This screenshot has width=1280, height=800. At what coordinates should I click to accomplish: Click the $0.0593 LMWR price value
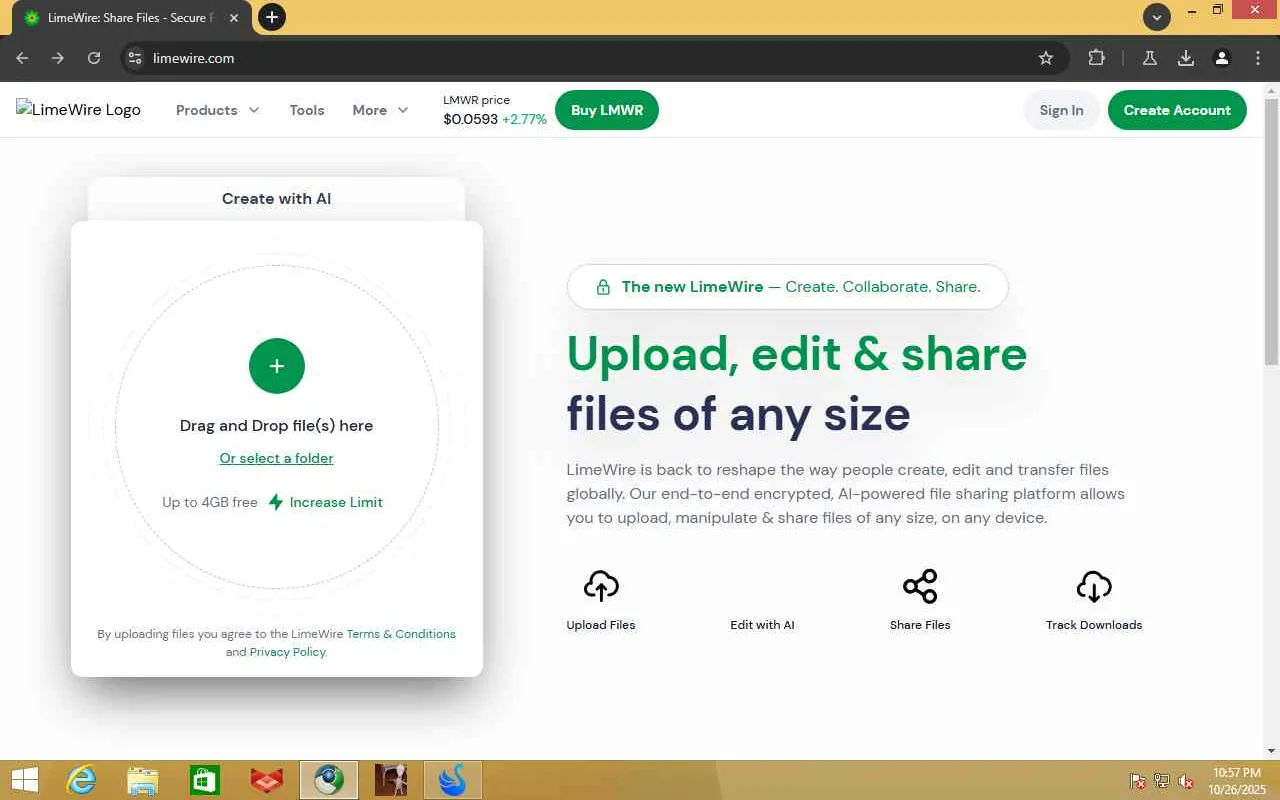[x=470, y=119]
